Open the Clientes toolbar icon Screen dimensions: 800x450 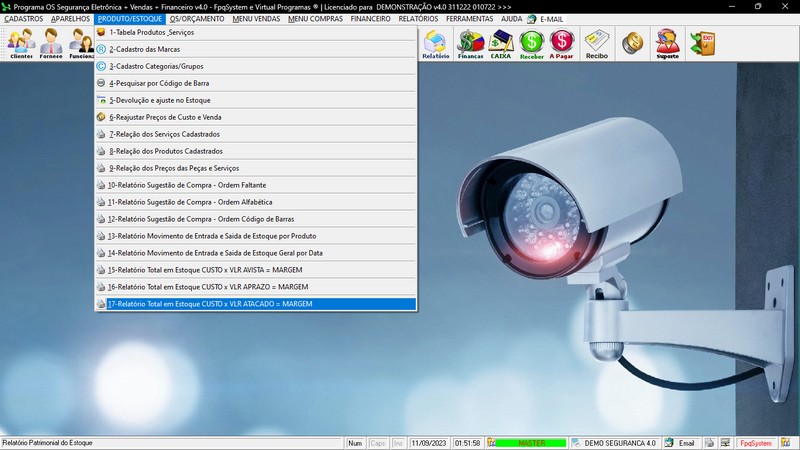21,43
